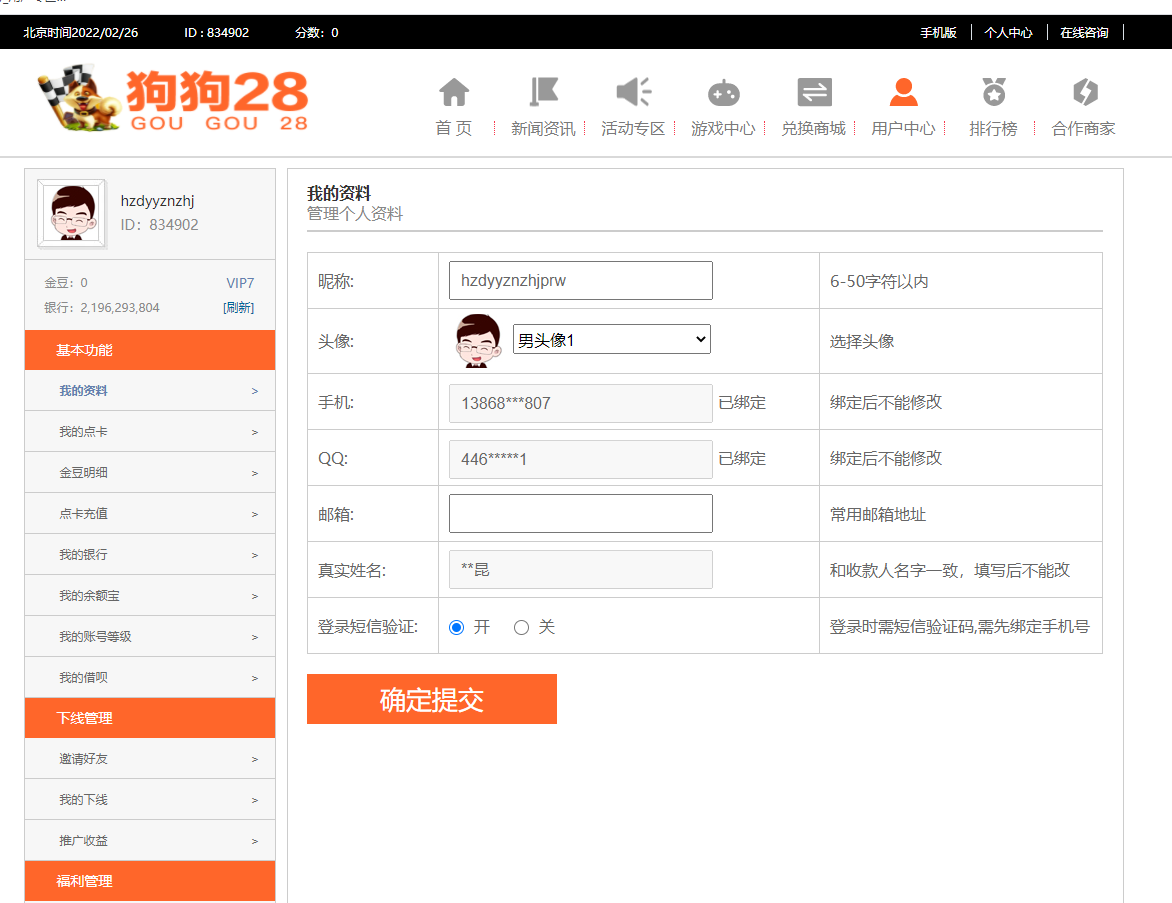
Task: Click the ranking medal icon
Action: [993, 93]
